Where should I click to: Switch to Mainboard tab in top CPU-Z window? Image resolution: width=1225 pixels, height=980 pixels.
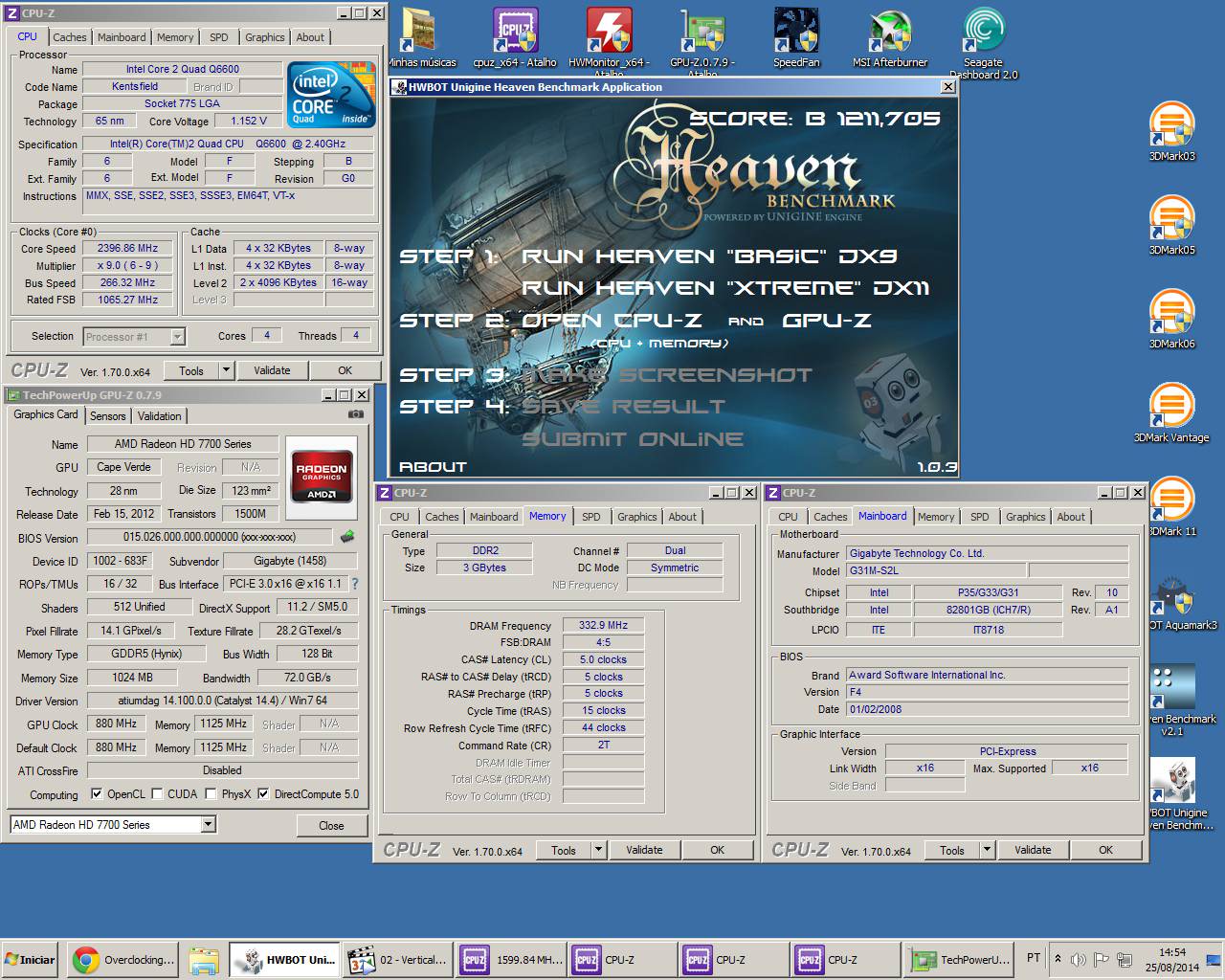(x=122, y=37)
